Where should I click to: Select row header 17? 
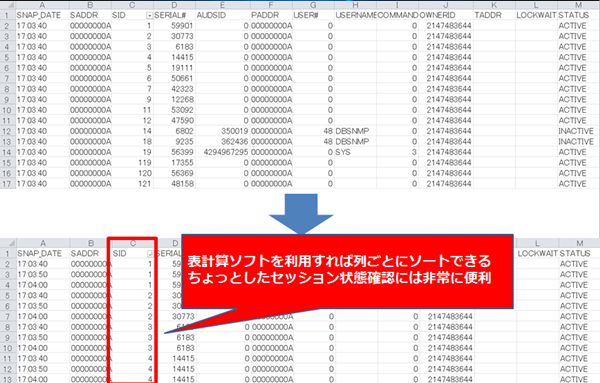pyautogui.click(x=8, y=184)
